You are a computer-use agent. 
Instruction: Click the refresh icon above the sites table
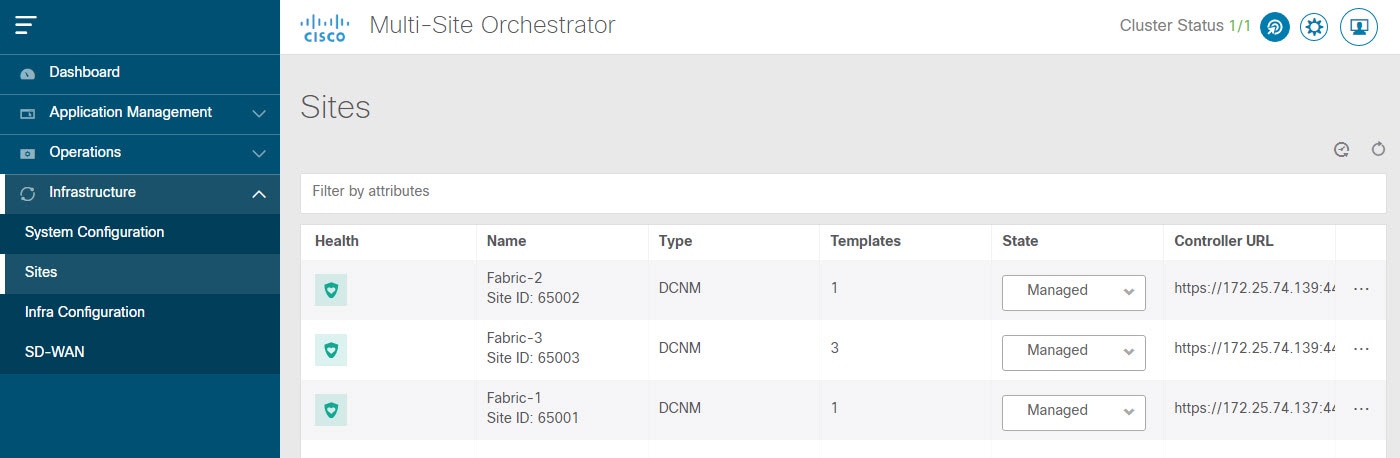[x=1378, y=150]
